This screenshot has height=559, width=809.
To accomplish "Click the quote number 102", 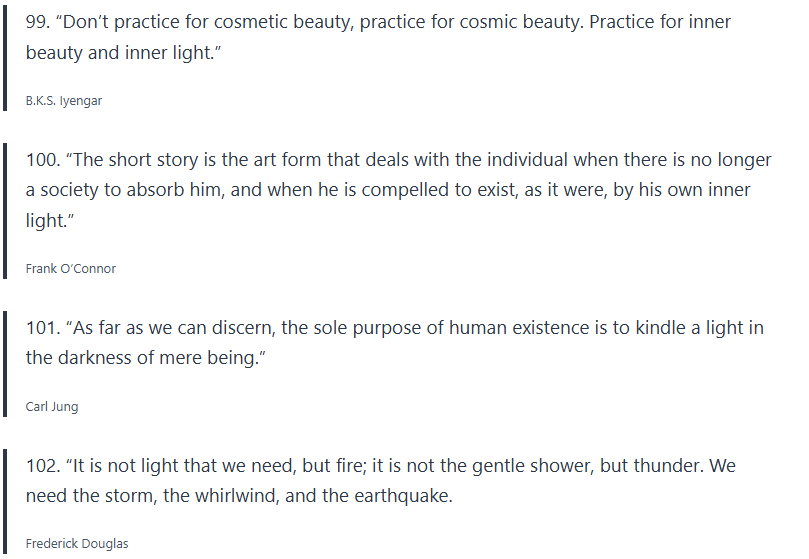I will (x=41, y=466).
